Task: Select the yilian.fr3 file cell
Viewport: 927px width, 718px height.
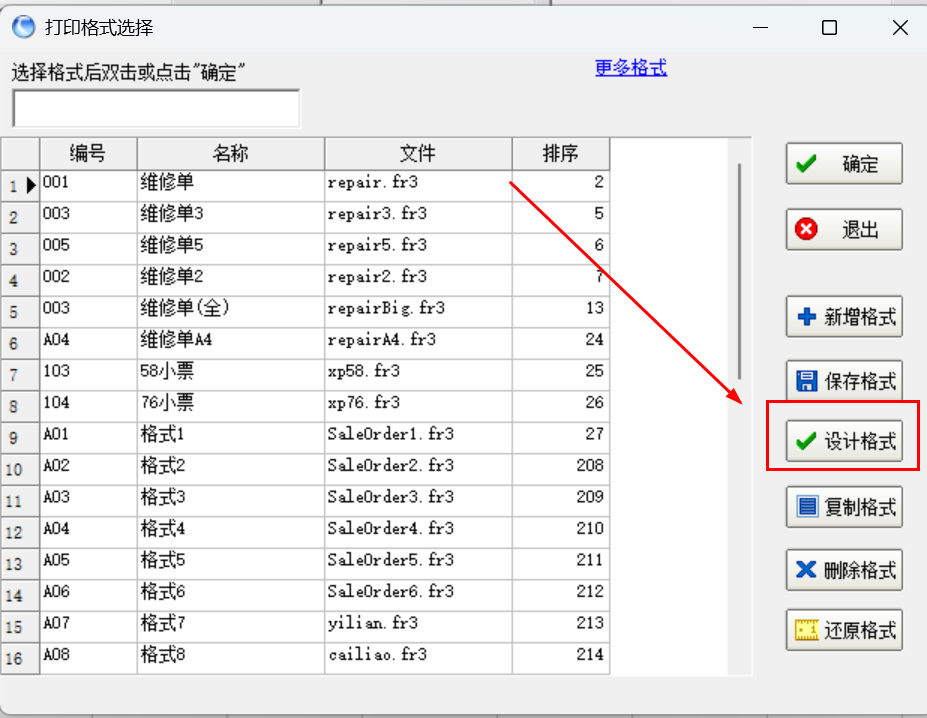Action: (x=418, y=627)
